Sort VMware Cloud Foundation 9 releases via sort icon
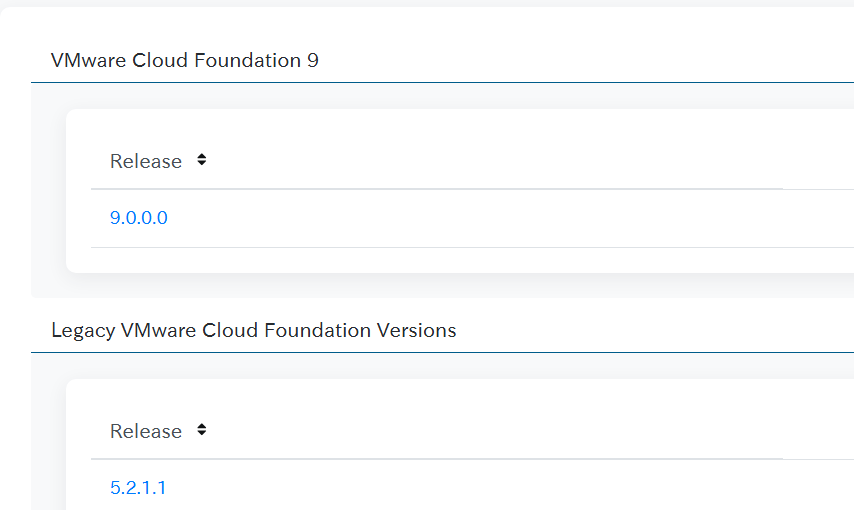854x510 pixels. tap(202, 160)
